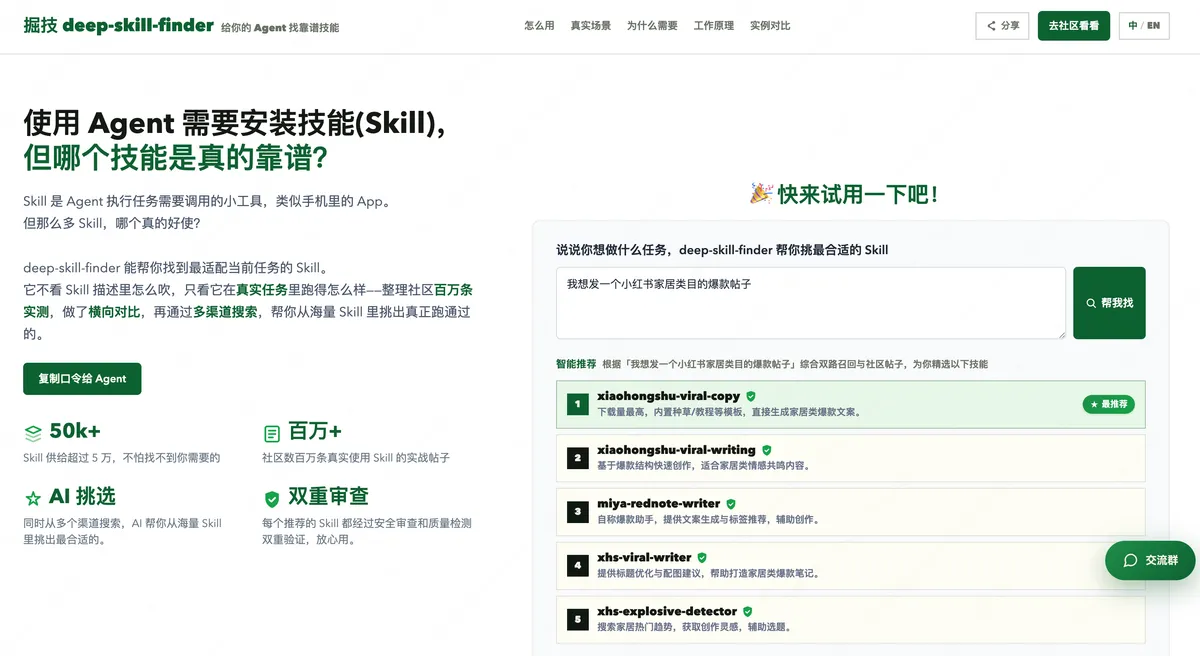Click 去社区看看 button
This screenshot has height=656, width=1200.
click(x=1073, y=26)
